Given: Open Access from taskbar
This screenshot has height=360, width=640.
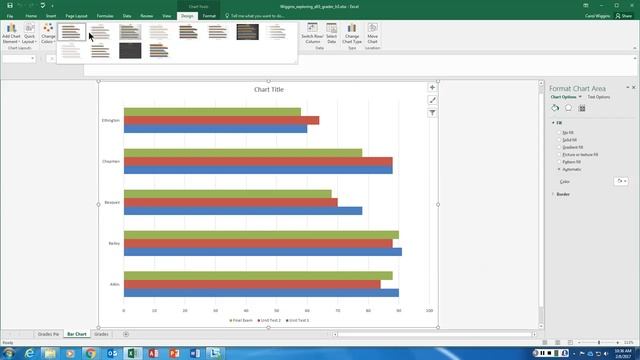Looking at the screenshot, I should tap(153, 353).
